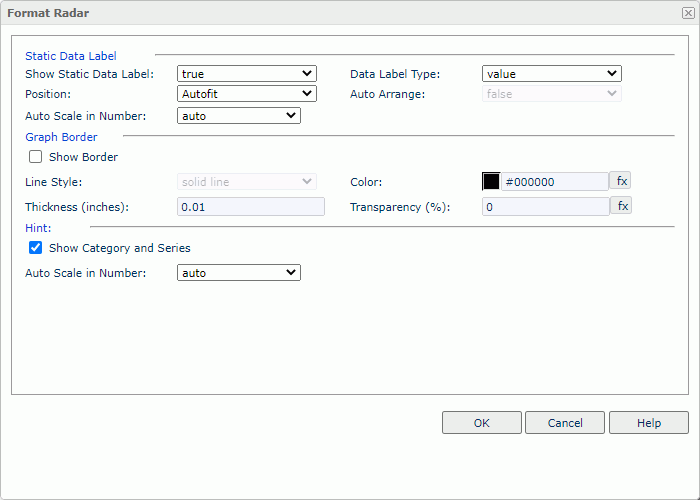Open Auto Scale in Number dropdown under Hint
Image resolution: width=700 pixels, height=500 pixels.
(239, 273)
